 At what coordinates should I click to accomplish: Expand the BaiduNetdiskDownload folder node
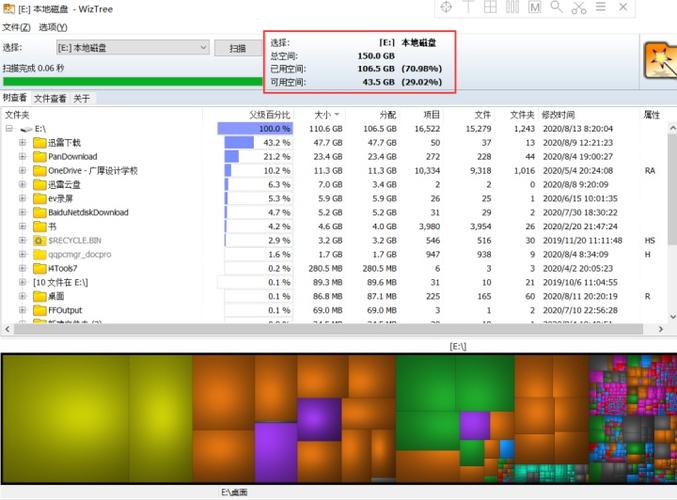pyautogui.click(x=22, y=212)
